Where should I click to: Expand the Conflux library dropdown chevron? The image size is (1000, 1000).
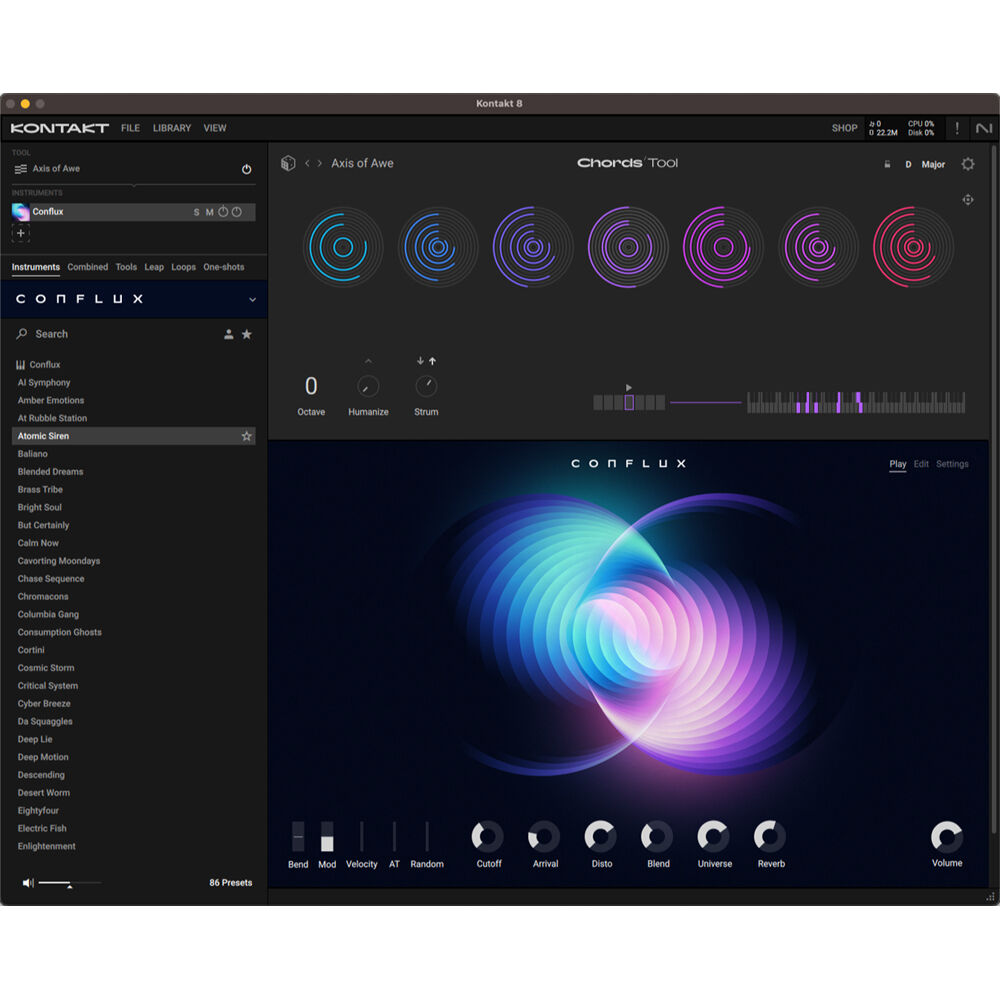(x=252, y=299)
